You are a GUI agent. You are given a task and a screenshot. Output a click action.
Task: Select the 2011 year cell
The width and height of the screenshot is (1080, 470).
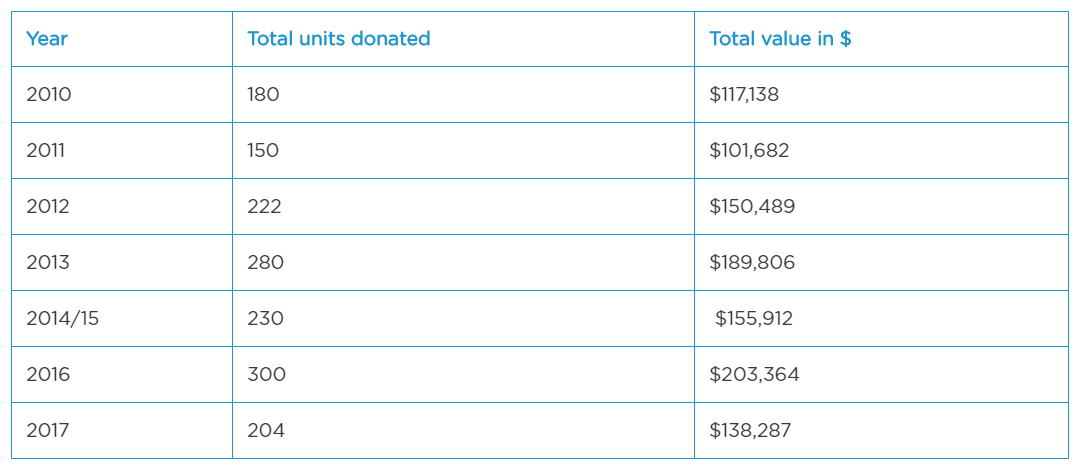(46, 151)
